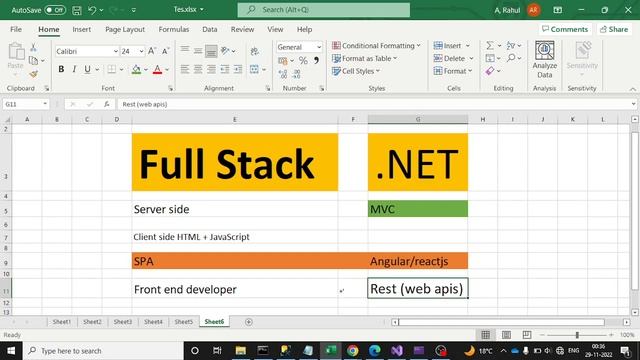
Task: Open the Conditional Formatting dropdown
Action: (376, 45)
